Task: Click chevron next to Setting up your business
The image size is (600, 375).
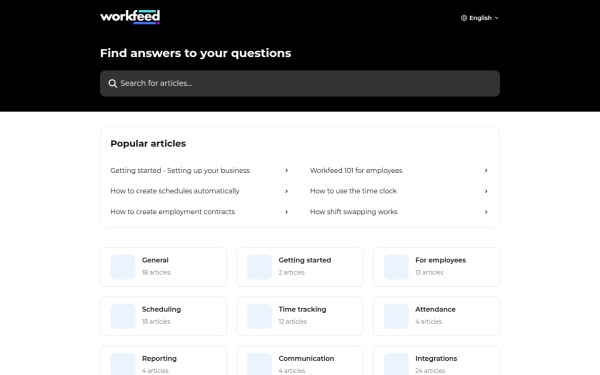Action: tap(287, 170)
